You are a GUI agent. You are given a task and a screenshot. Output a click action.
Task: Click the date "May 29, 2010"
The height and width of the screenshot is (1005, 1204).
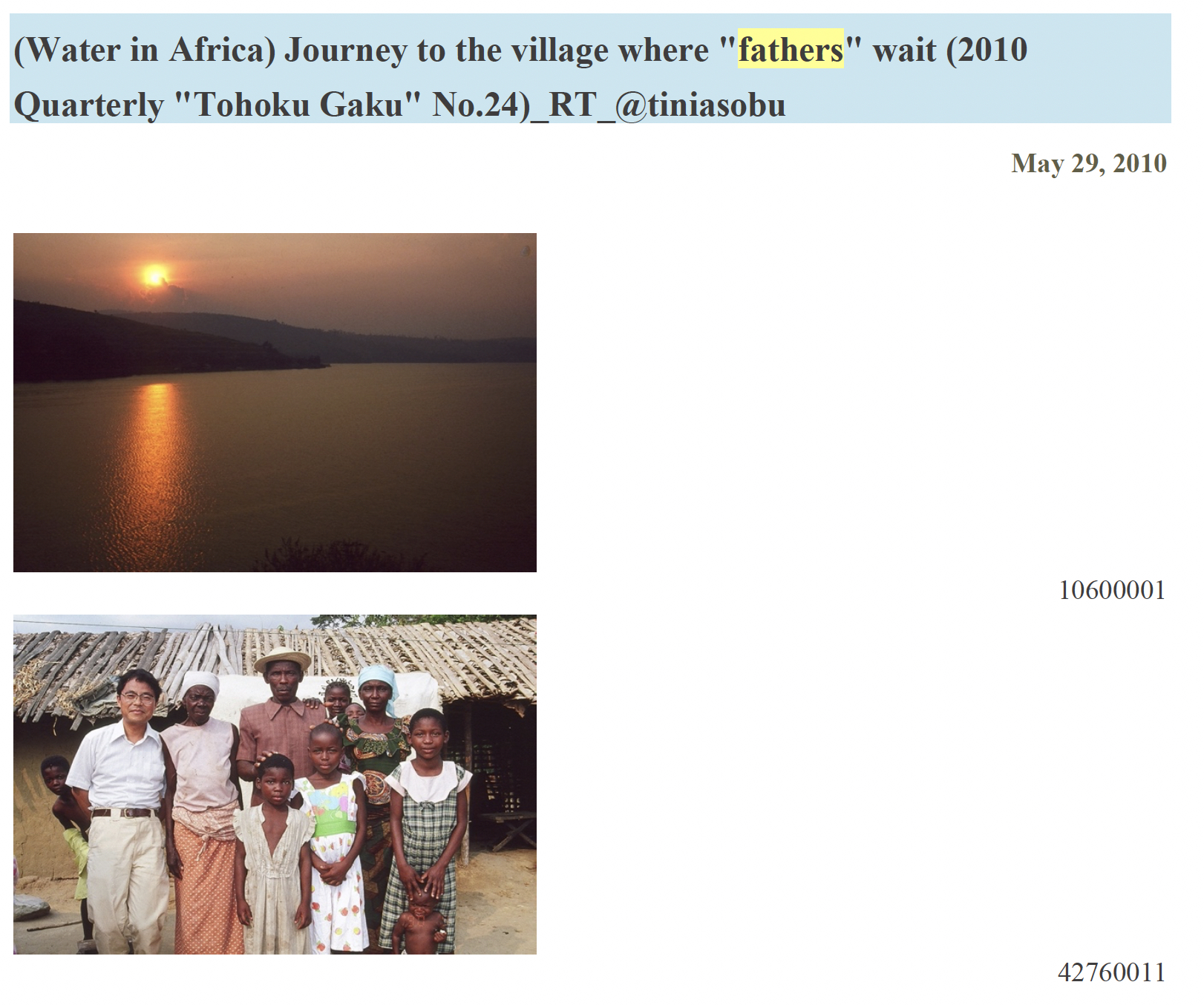click(x=1088, y=163)
